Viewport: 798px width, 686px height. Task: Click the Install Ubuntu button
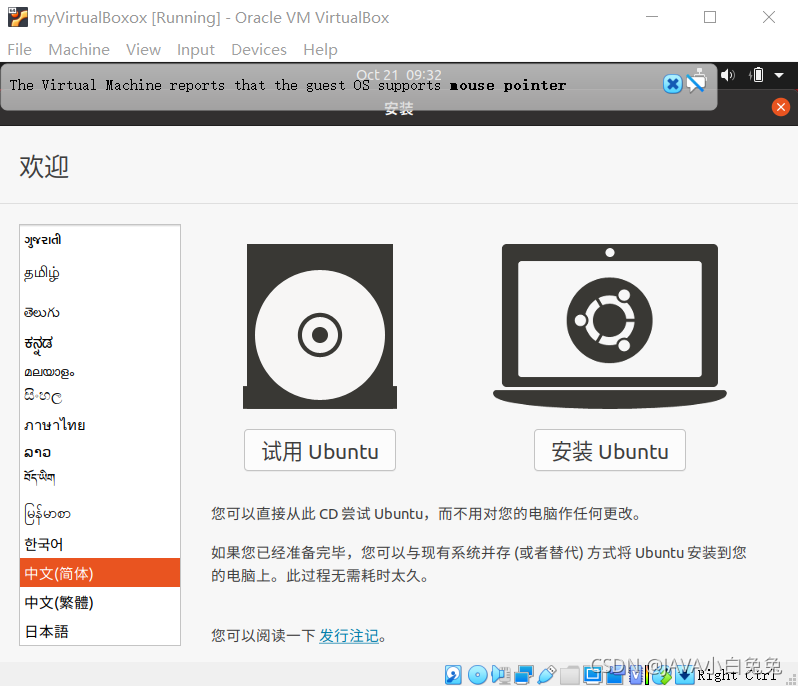[x=610, y=450]
